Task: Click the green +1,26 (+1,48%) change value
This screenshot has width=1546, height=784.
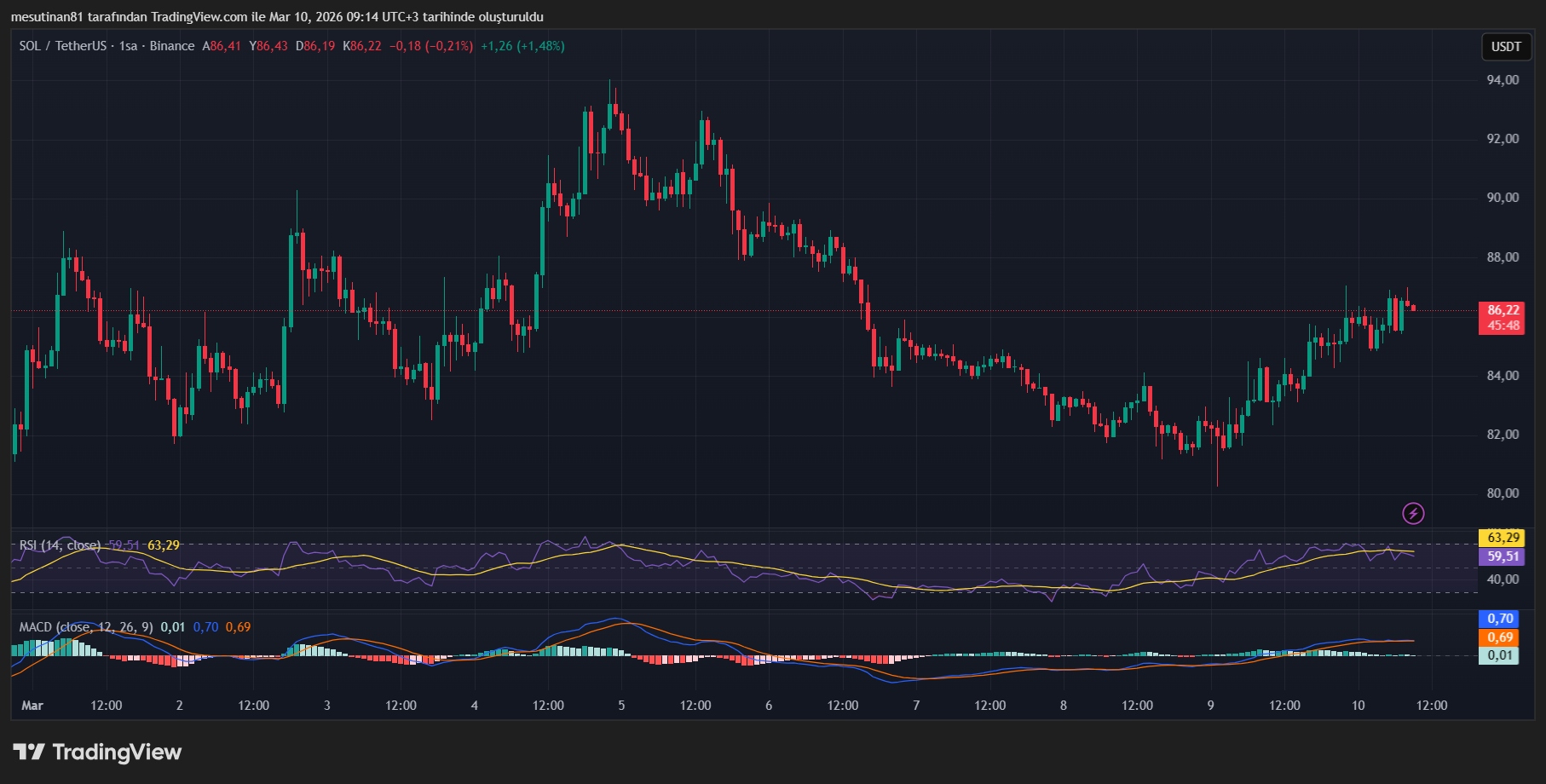Action: [522, 46]
